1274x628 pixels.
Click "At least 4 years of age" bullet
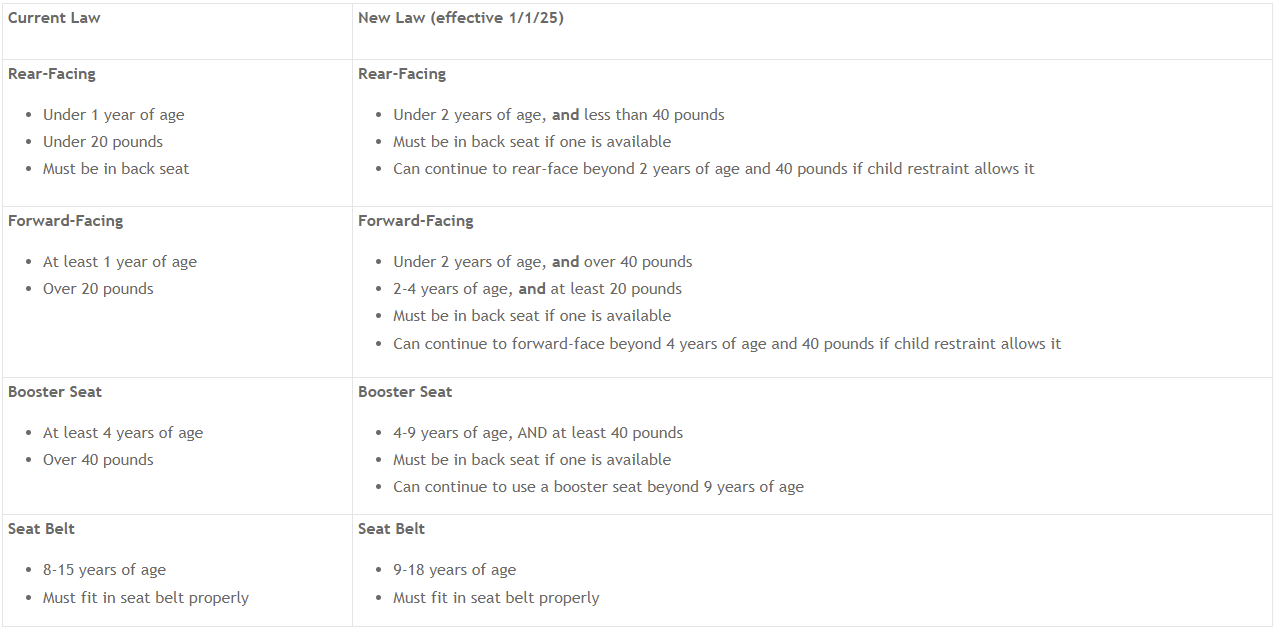click(x=122, y=433)
